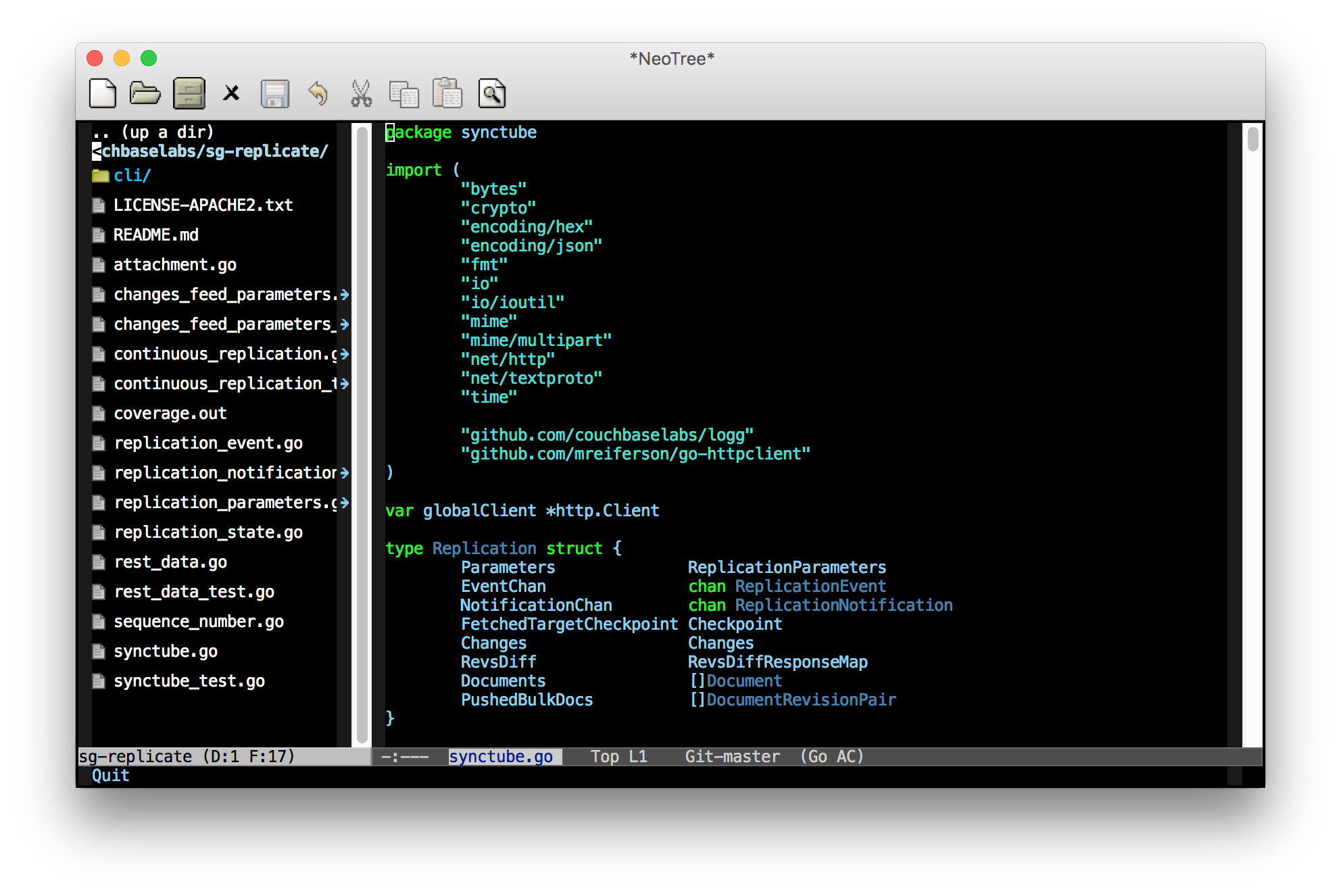Click the editor scrollbar thumb on the right

pyautogui.click(x=1253, y=139)
